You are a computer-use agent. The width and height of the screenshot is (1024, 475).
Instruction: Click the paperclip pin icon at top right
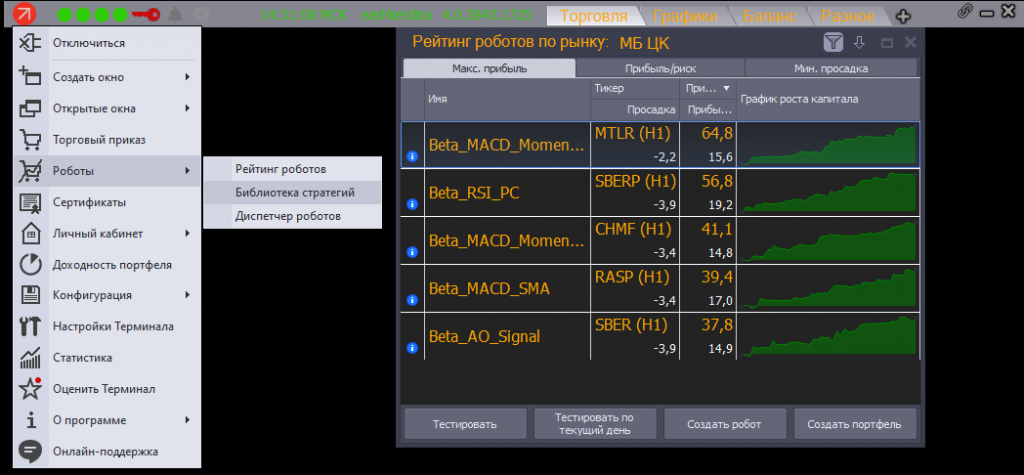[965, 13]
